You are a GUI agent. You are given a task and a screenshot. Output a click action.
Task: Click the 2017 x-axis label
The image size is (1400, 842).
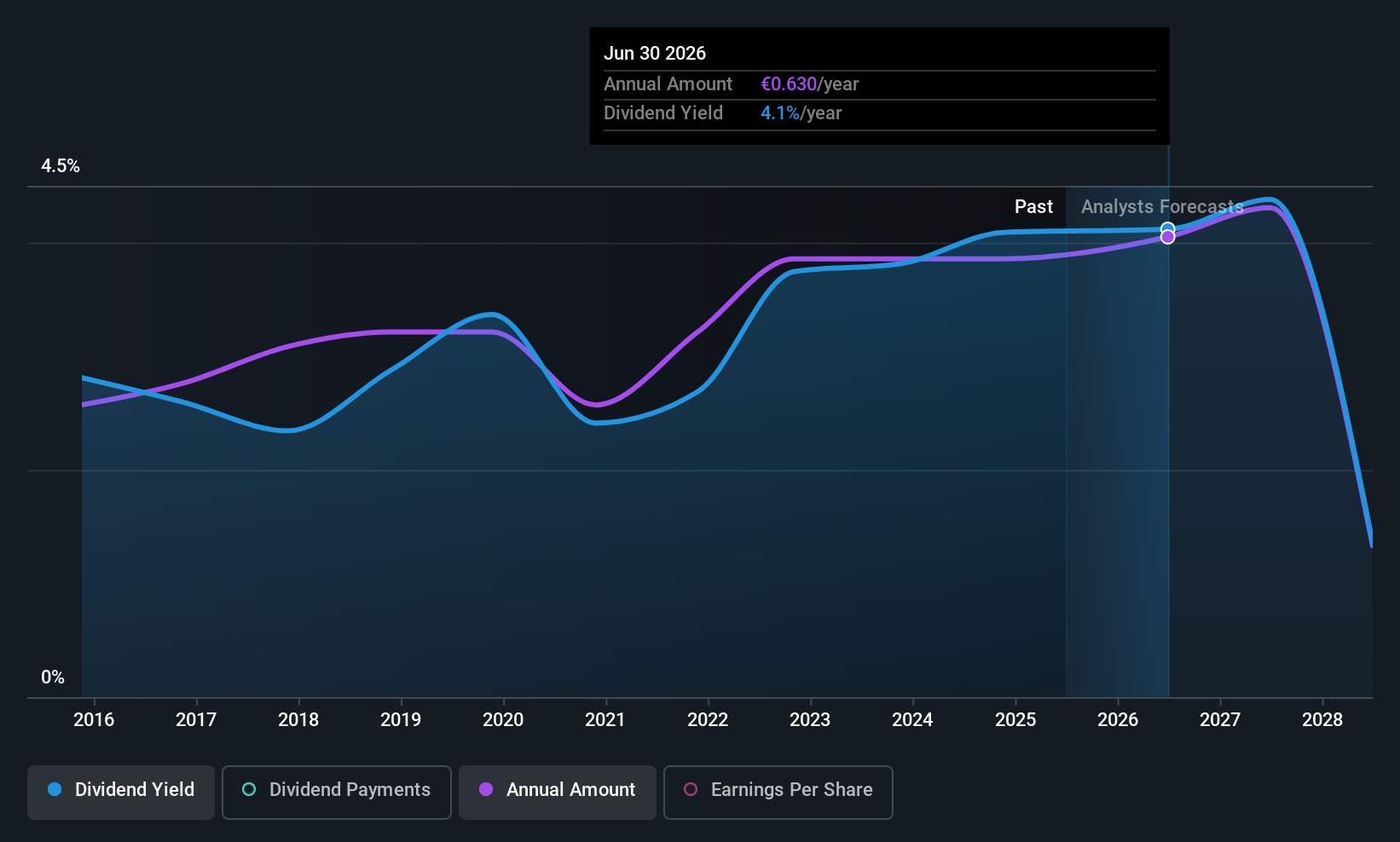[x=196, y=720]
